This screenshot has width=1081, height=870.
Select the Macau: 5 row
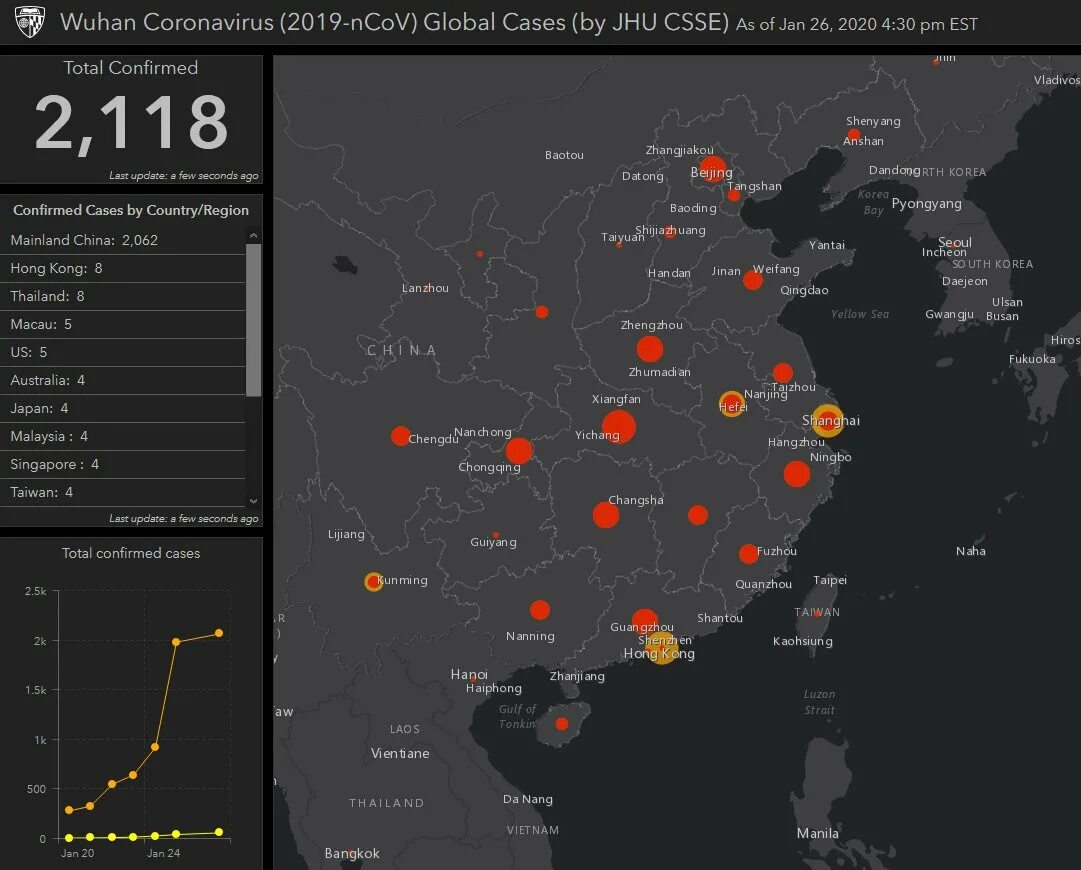123,324
